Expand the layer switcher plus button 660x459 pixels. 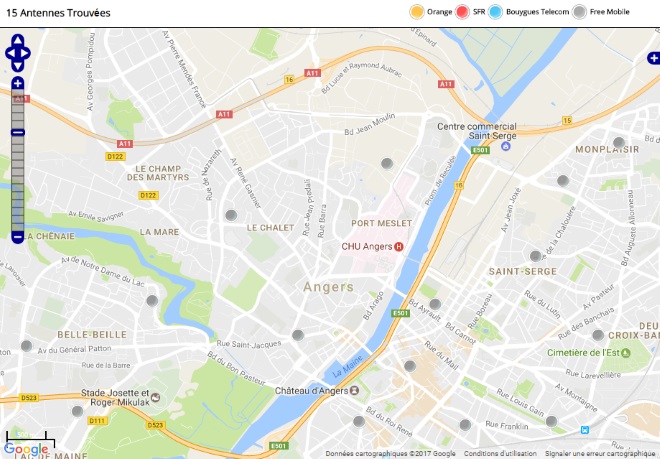click(x=654, y=58)
